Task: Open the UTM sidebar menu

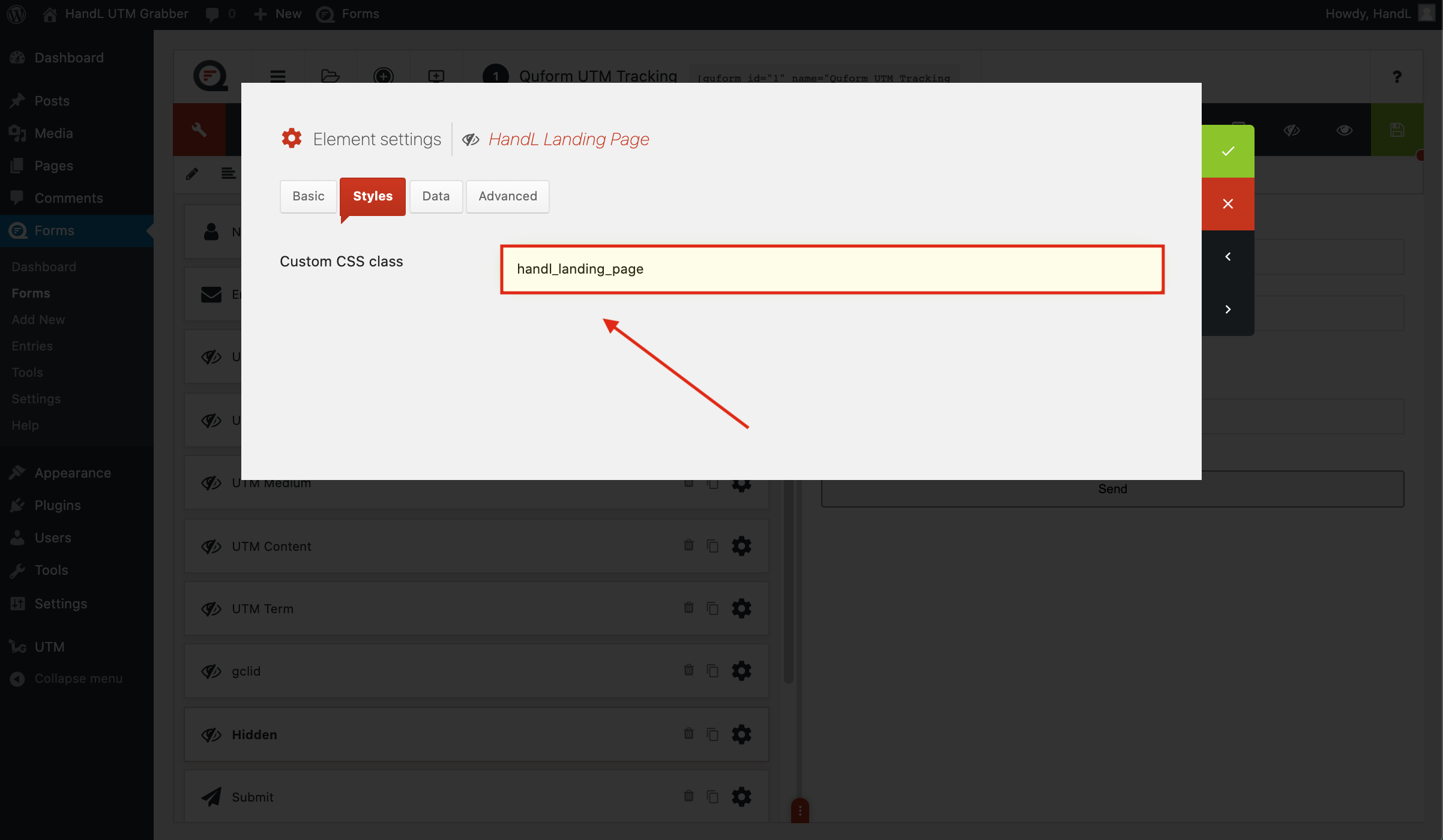Action: pyautogui.click(x=77, y=647)
